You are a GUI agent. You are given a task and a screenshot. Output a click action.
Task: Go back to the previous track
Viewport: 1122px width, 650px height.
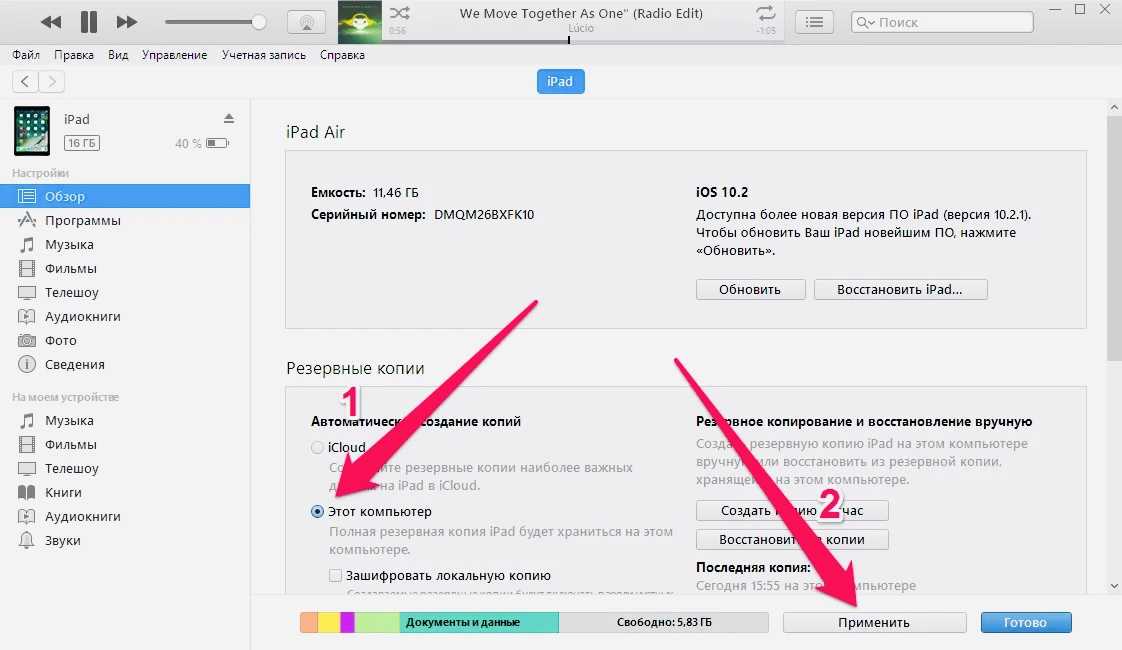(50, 21)
